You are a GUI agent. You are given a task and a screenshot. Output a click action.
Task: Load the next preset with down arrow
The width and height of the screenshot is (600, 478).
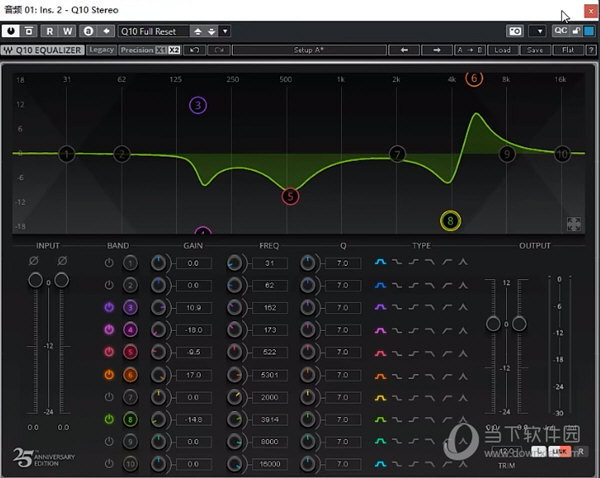212,31
